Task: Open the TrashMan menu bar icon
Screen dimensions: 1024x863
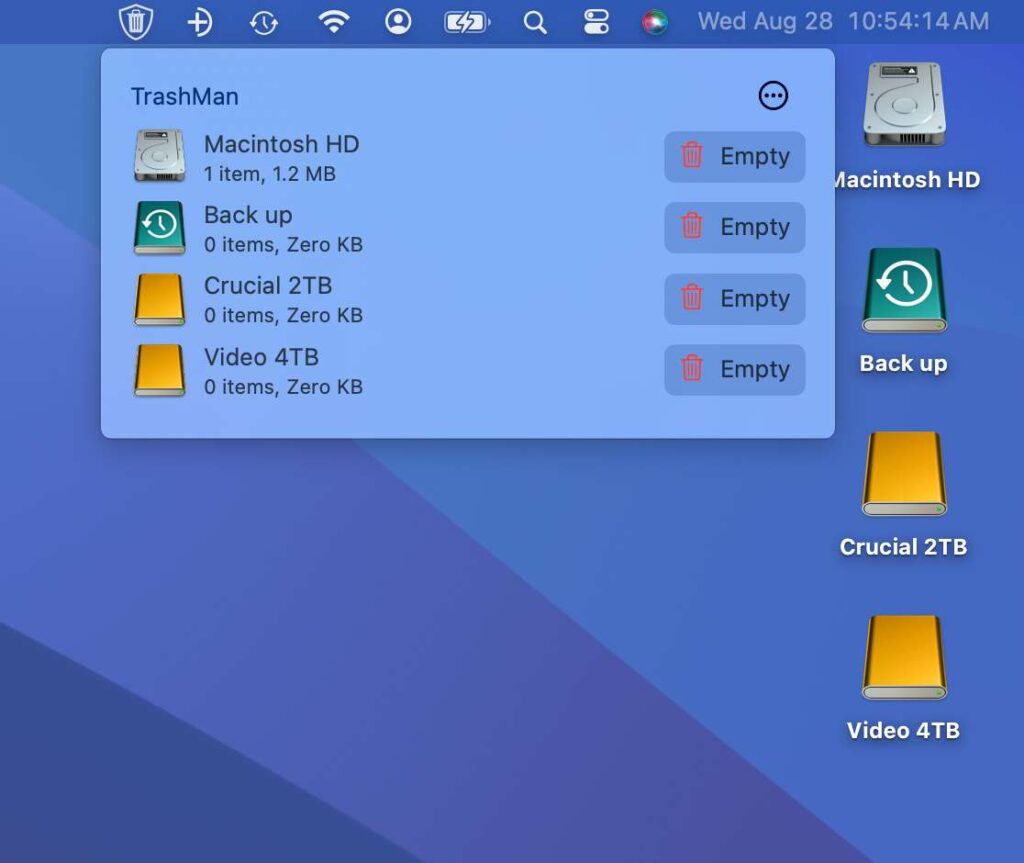Action: [x=135, y=20]
